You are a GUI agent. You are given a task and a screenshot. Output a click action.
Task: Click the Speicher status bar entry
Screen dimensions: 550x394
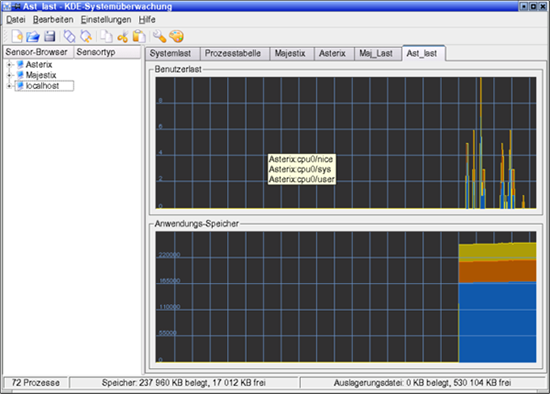click(x=184, y=383)
